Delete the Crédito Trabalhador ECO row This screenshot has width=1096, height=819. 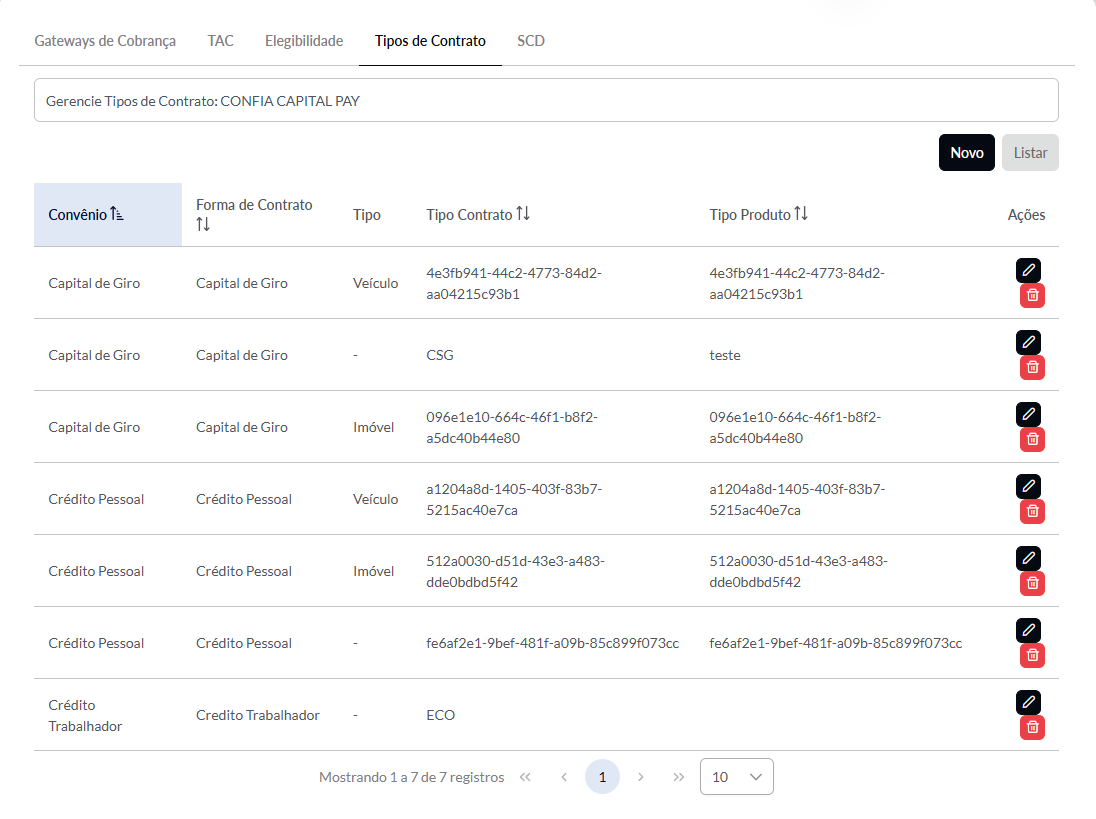1032,727
